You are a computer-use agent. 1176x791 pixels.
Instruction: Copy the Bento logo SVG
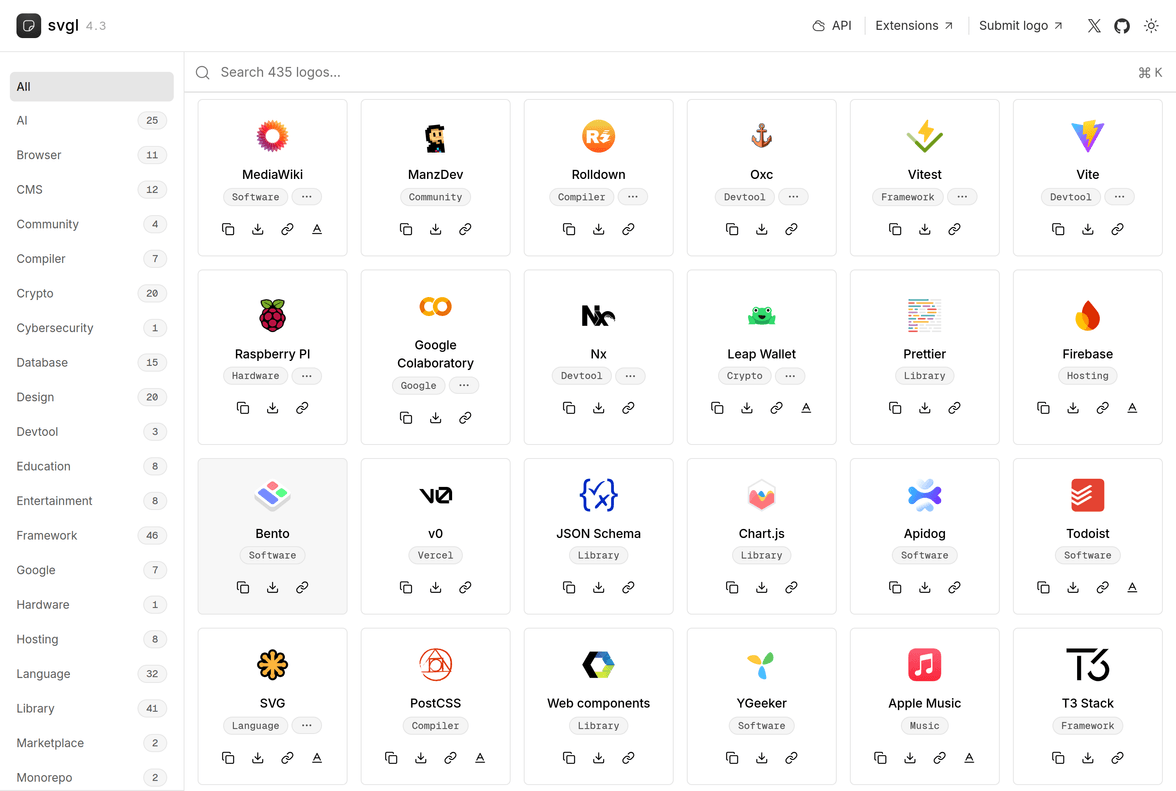[243, 588]
